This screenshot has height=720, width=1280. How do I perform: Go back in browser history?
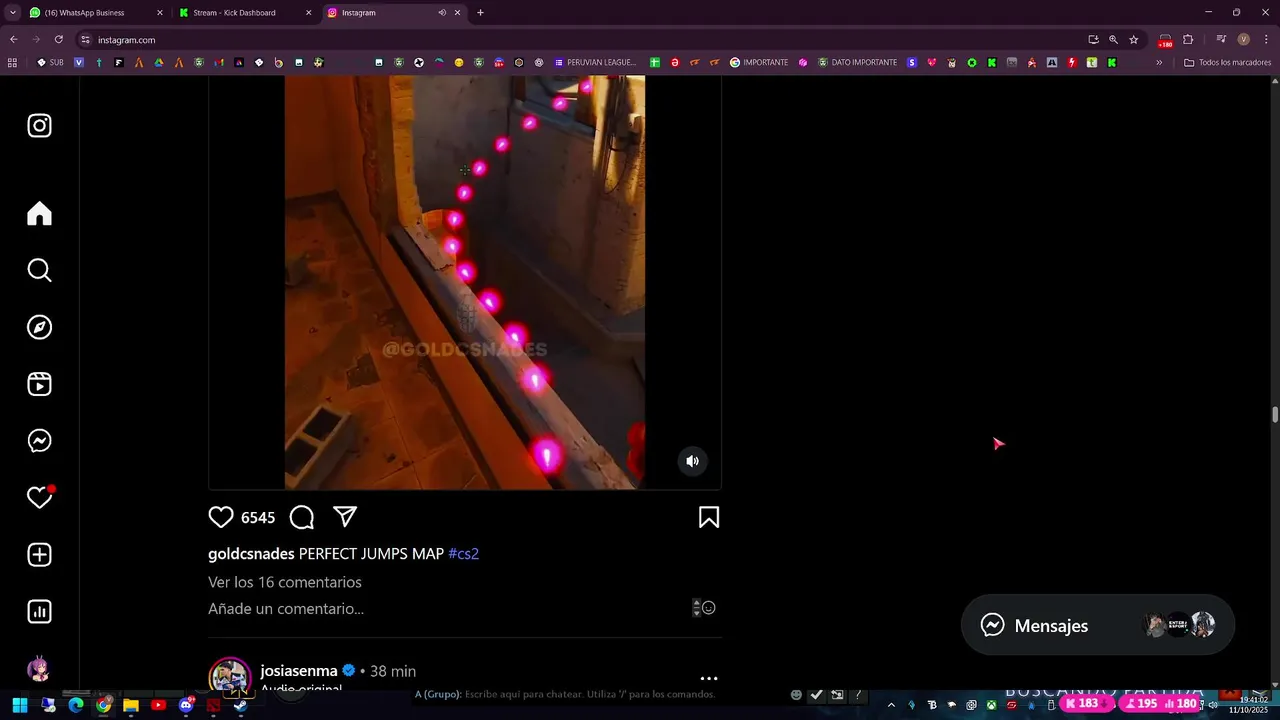pos(13,40)
